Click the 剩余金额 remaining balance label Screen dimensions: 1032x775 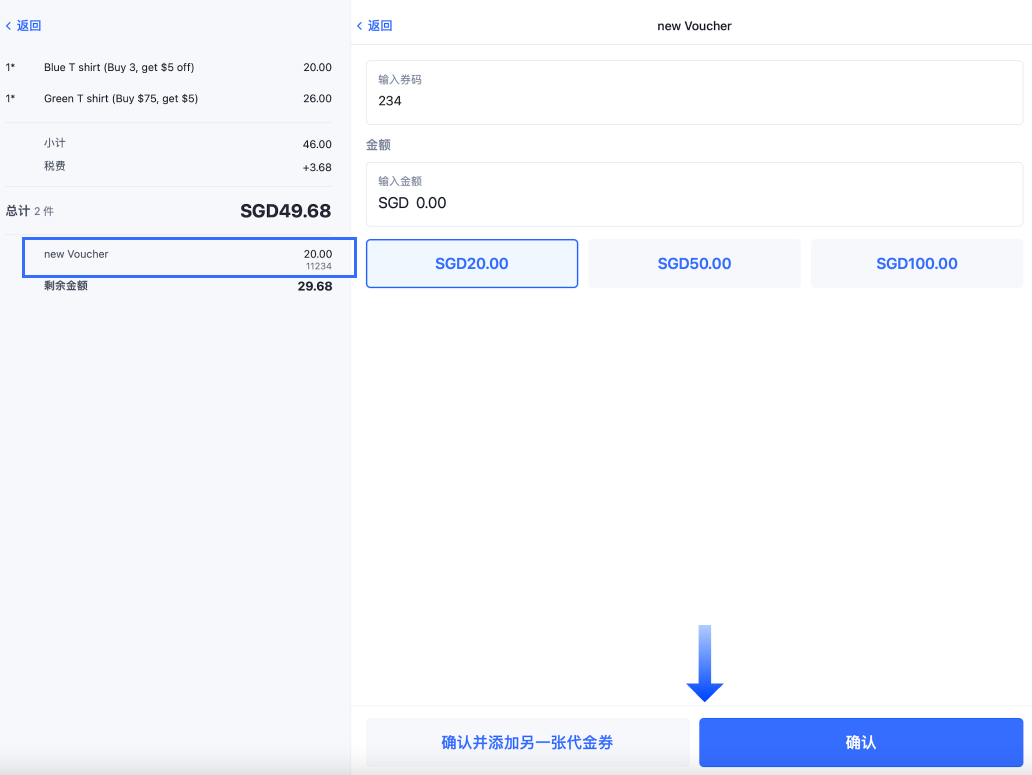pyautogui.click(x=66, y=286)
